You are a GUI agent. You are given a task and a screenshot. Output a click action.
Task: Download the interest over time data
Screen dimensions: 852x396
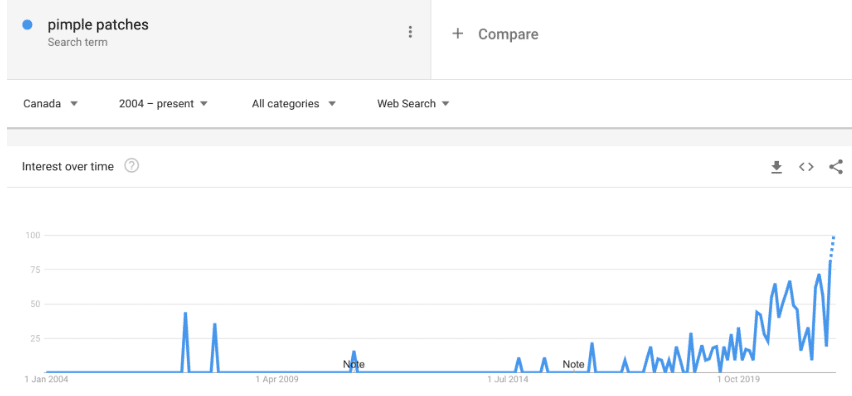tap(776, 167)
